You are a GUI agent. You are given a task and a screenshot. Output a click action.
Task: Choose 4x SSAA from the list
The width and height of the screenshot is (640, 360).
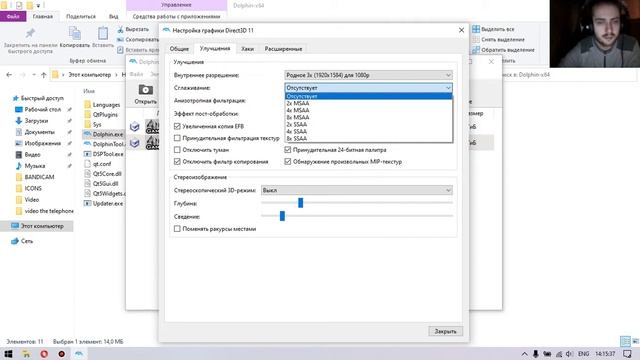tap(369, 131)
